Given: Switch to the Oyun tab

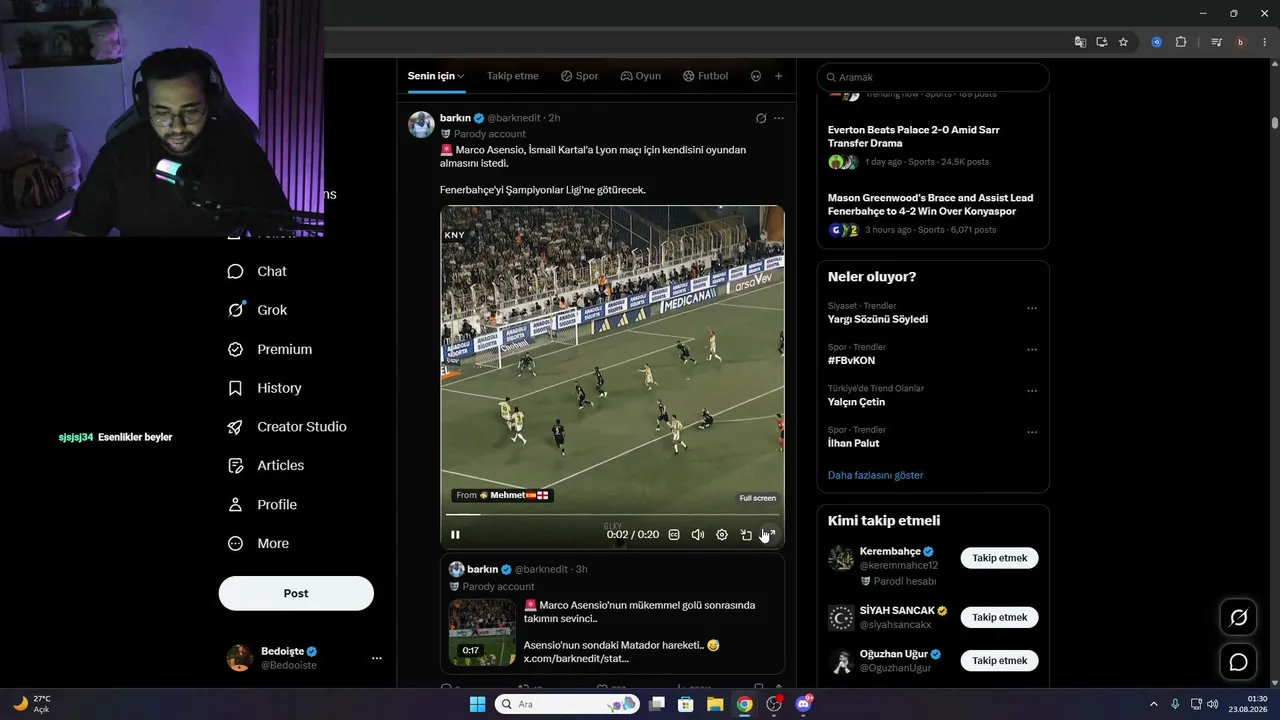Looking at the screenshot, I should [640, 76].
